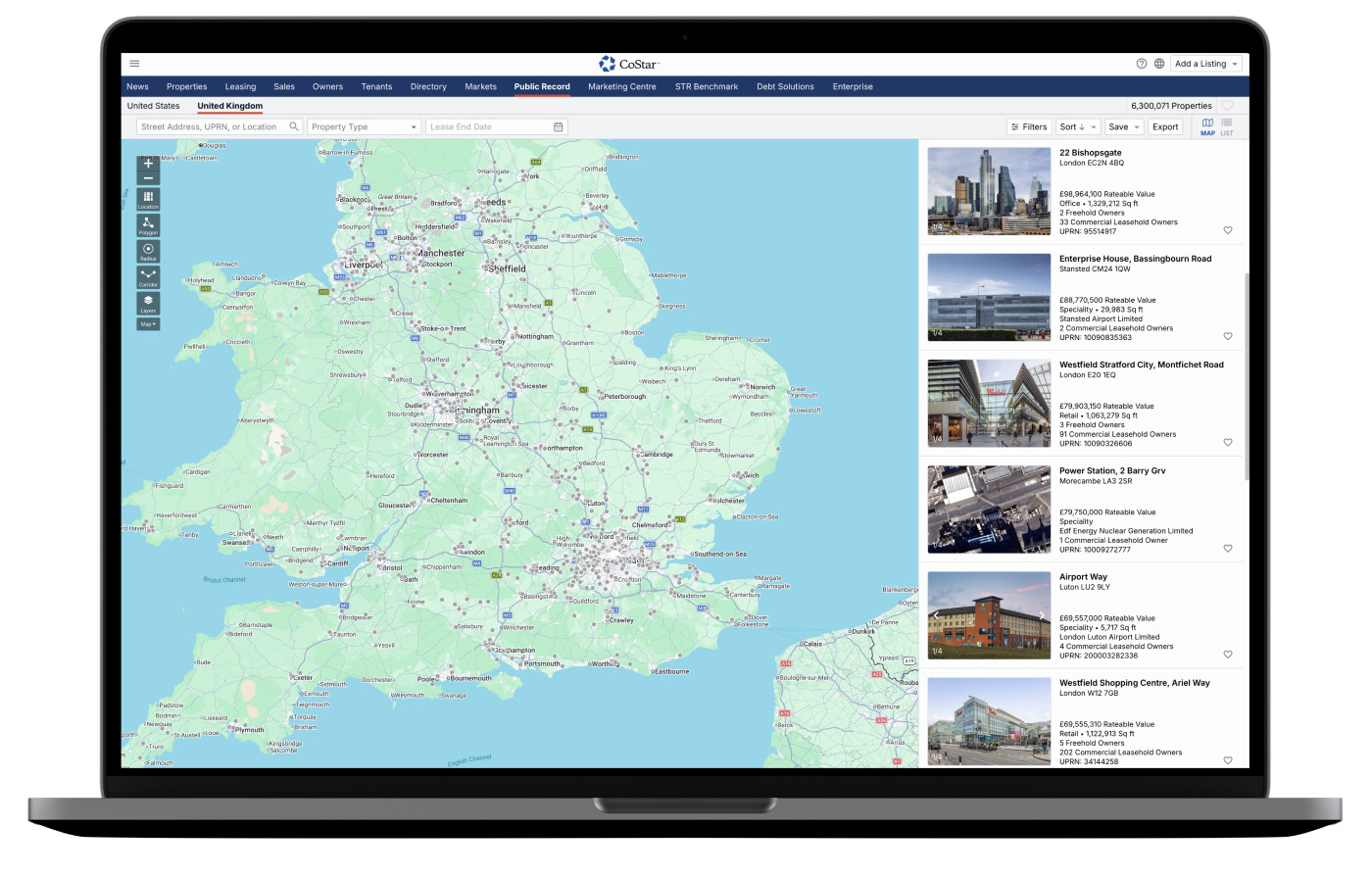Click the CoStar logo
Screen dimensions: 1372x876
point(629,64)
